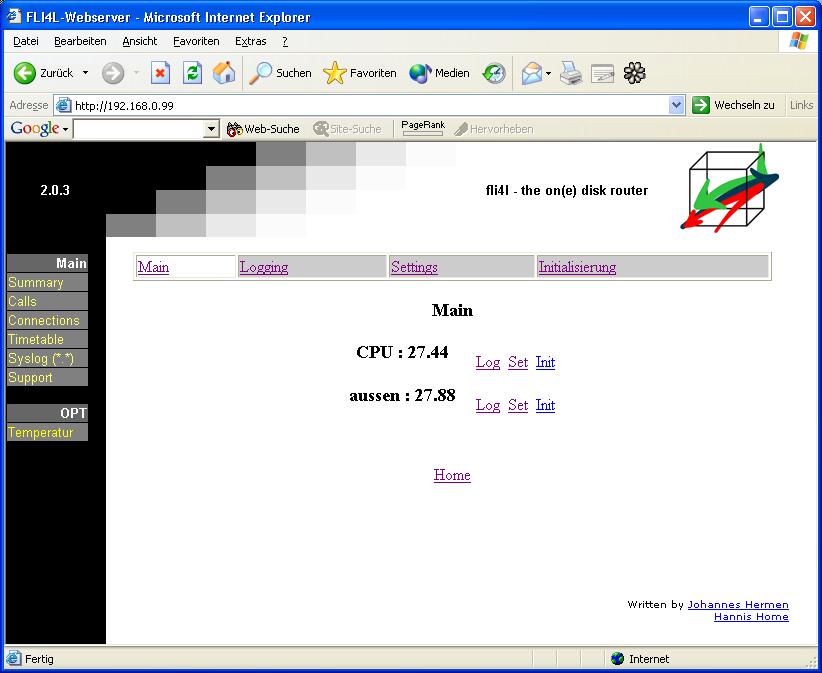Click the Windows flag logo

(799, 41)
